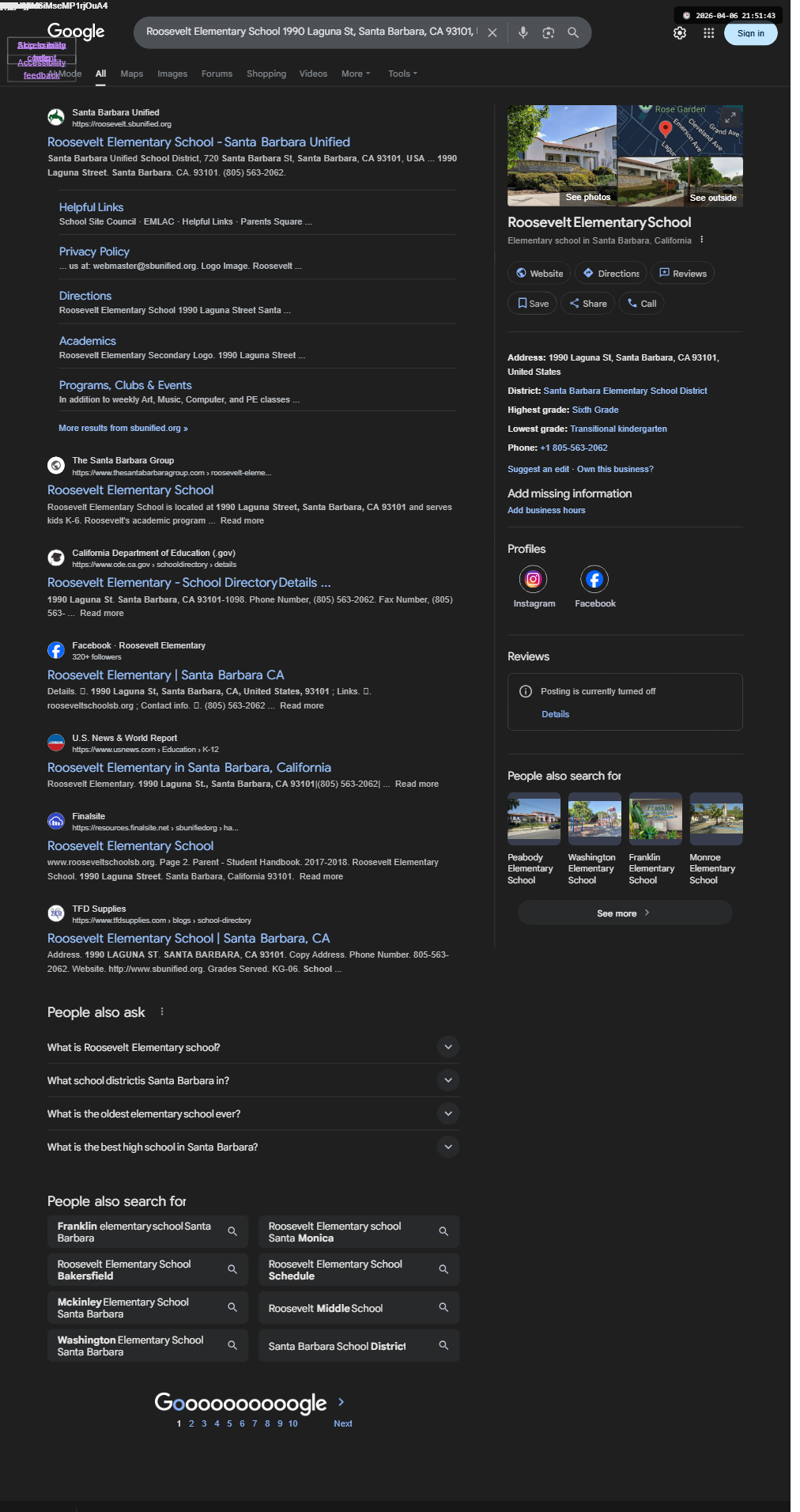The image size is (800, 1512).
Task: Go to results page 2
Action: coord(191,1423)
